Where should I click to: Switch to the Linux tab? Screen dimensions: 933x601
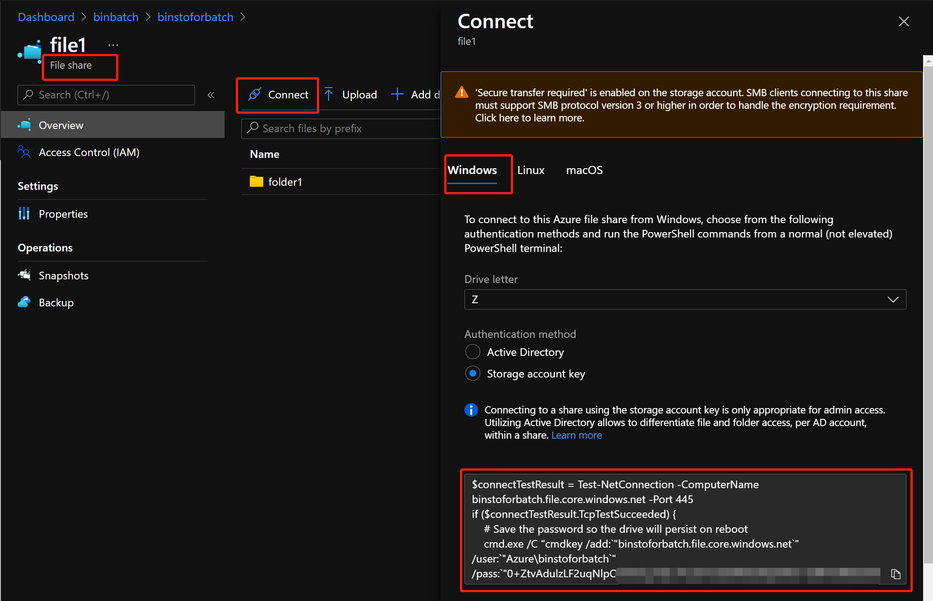click(x=531, y=170)
